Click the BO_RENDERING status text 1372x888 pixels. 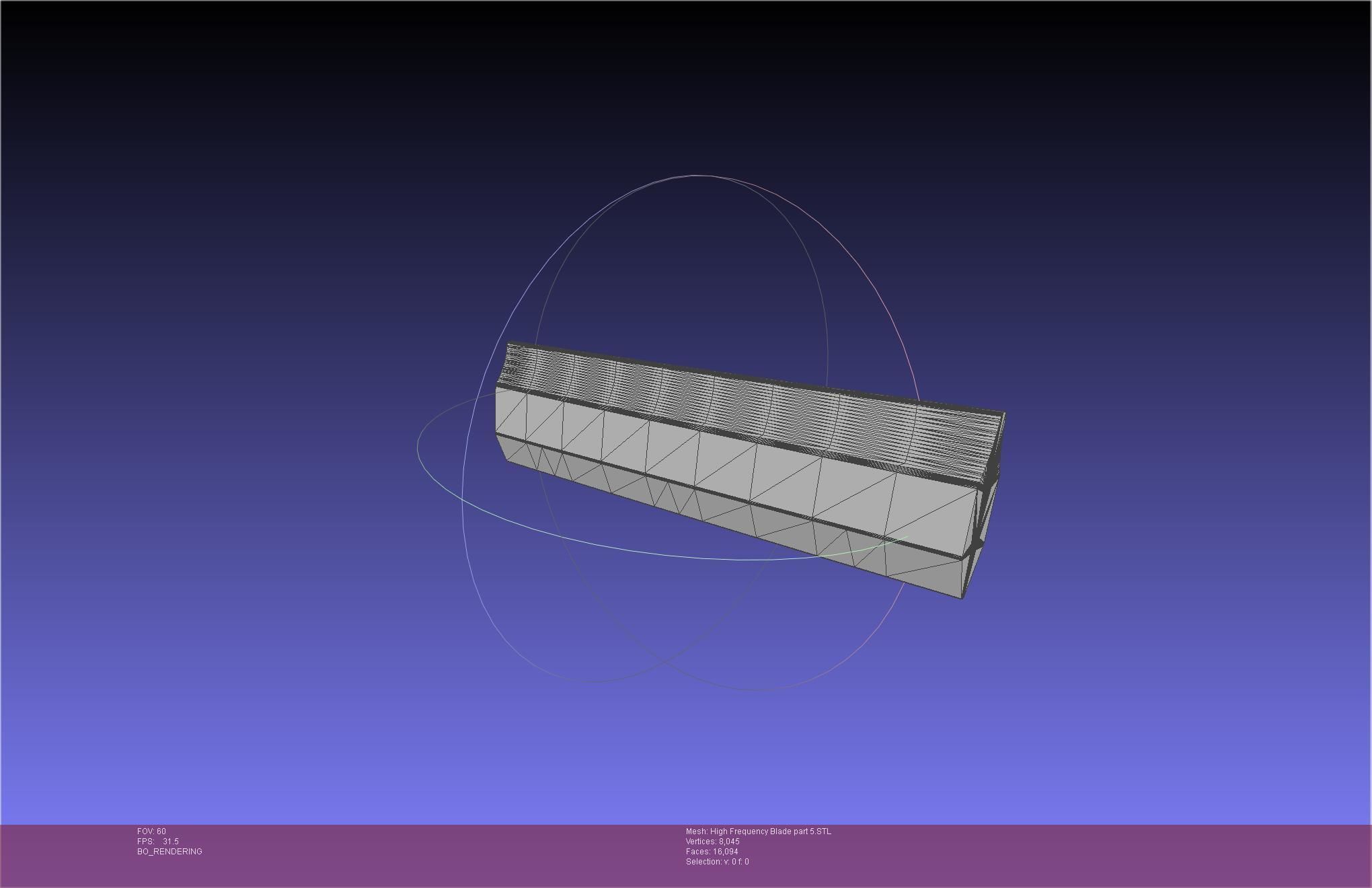[169, 852]
